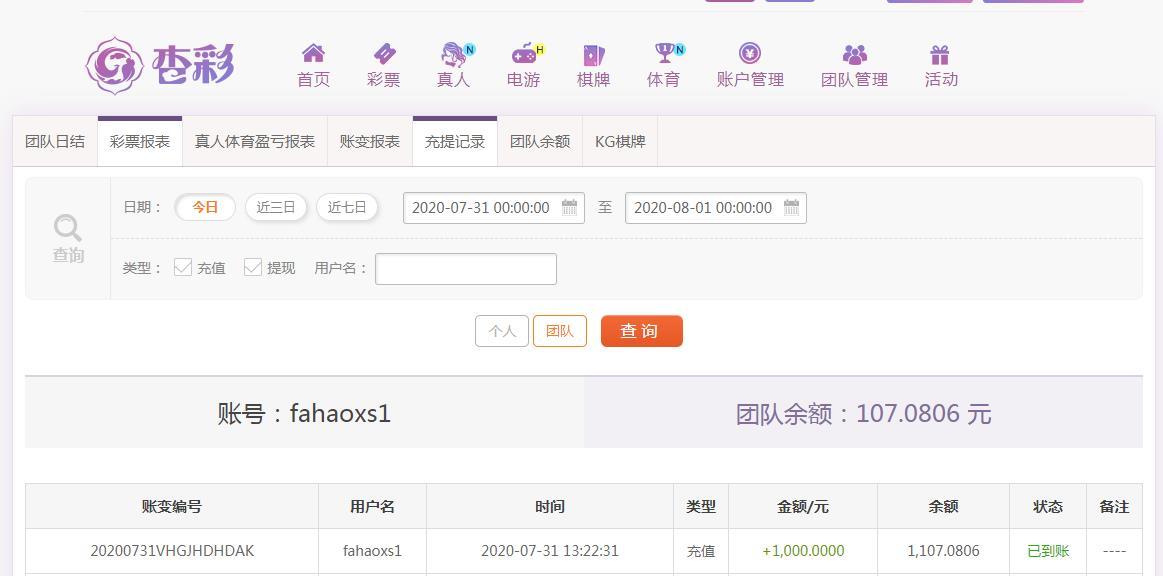Click the time 2020-07-31 13:22:31
This screenshot has width=1163, height=576.
pyautogui.click(x=550, y=551)
